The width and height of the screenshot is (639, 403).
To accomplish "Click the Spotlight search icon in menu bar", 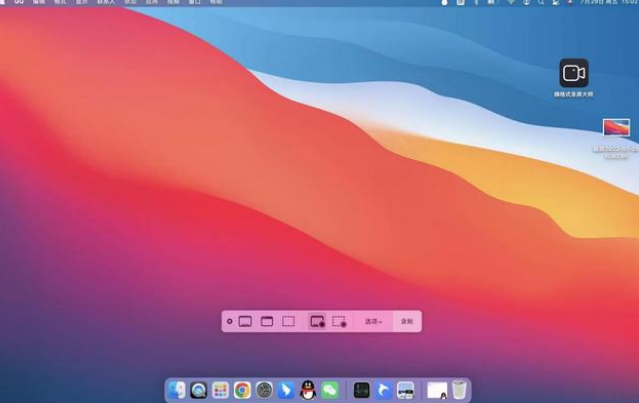I will (x=541, y=3).
